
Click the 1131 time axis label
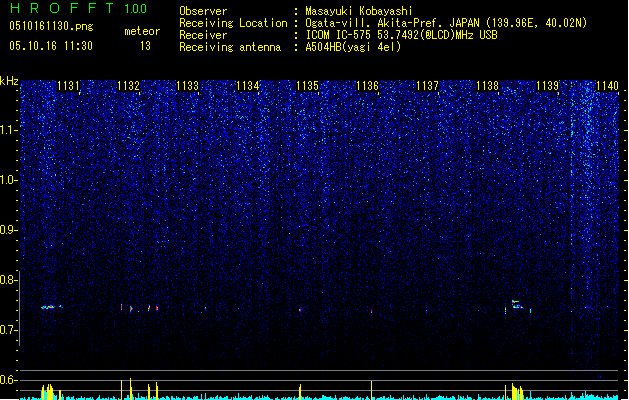pyautogui.click(x=68, y=86)
